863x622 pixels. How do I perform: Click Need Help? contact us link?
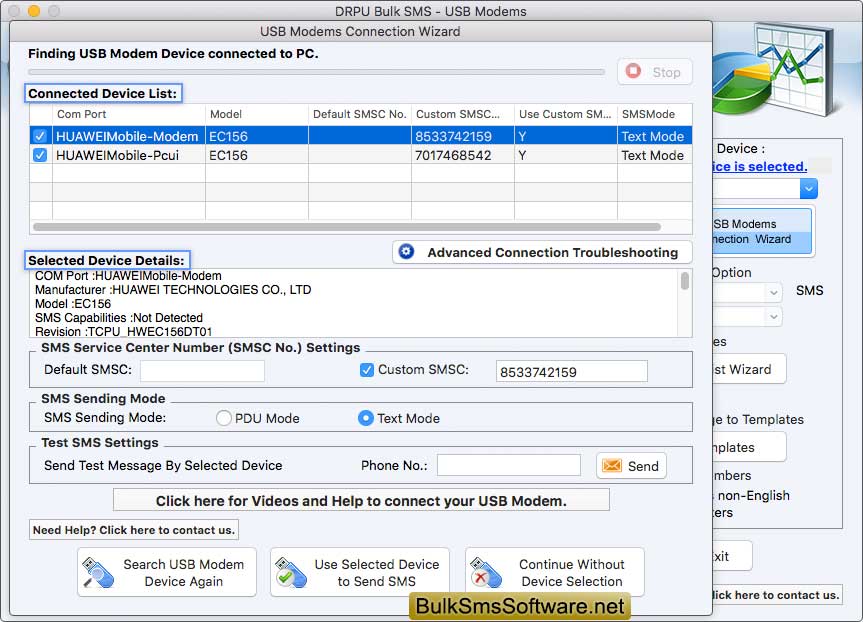pyautogui.click(x=134, y=530)
